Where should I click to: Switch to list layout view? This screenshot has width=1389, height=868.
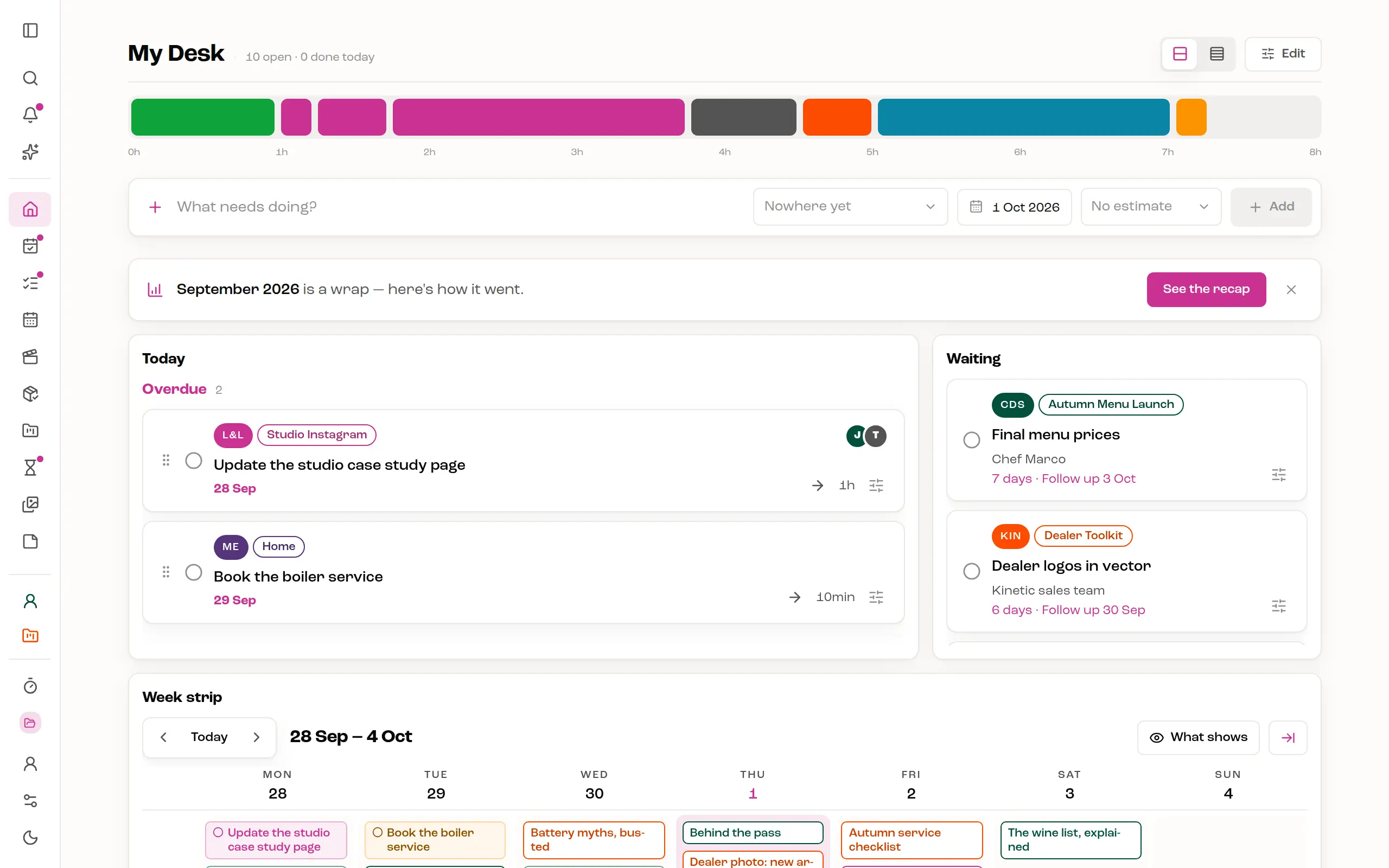tap(1217, 54)
